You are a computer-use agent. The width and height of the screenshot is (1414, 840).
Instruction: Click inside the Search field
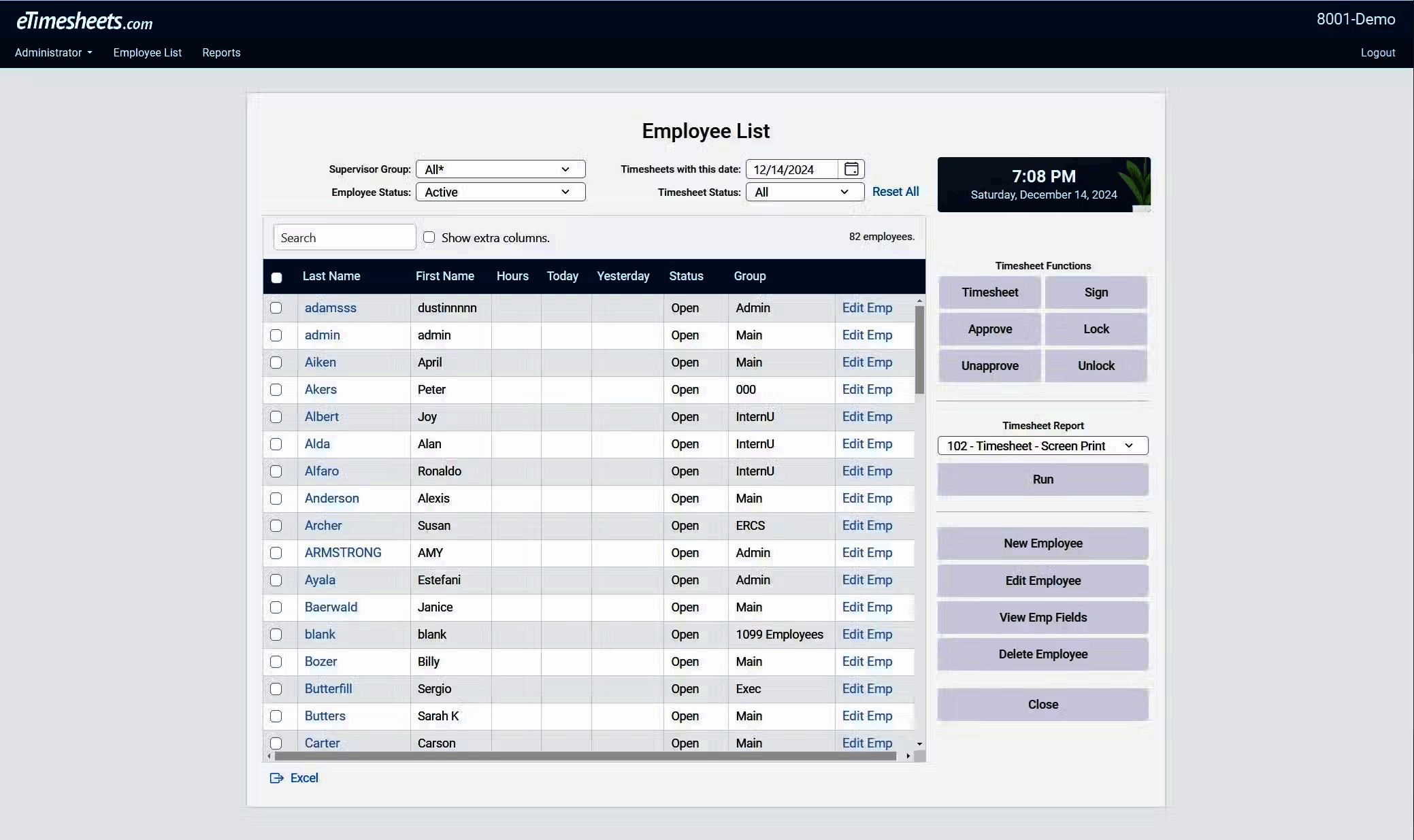[x=344, y=237]
